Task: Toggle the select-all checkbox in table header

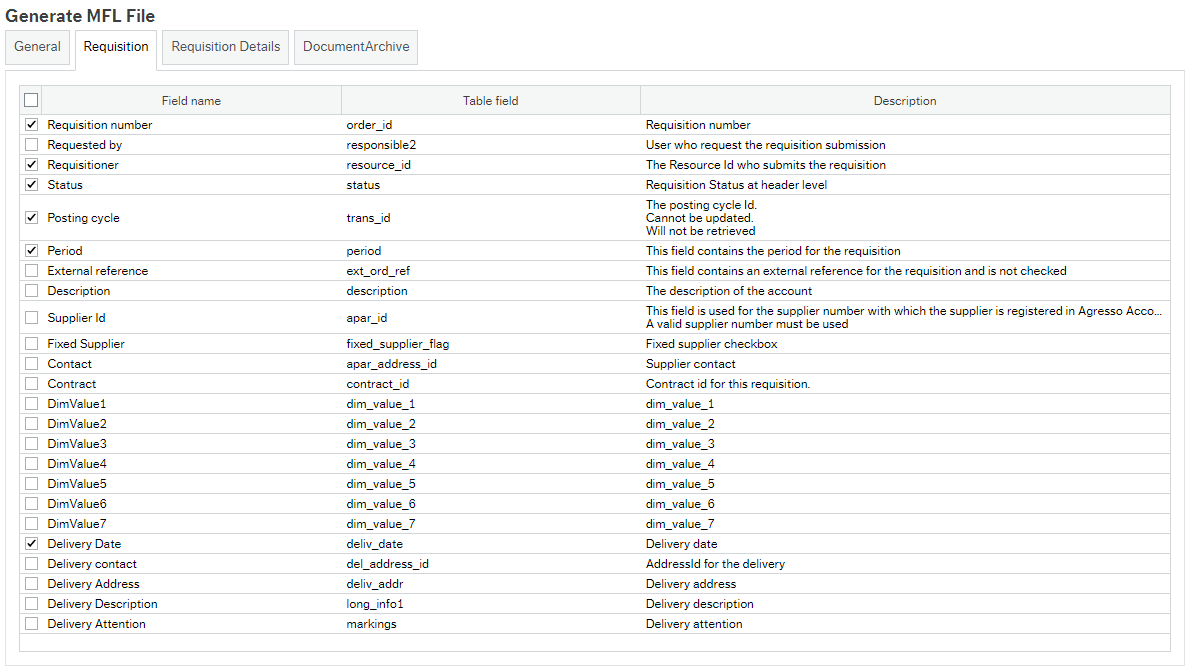Action: click(31, 100)
